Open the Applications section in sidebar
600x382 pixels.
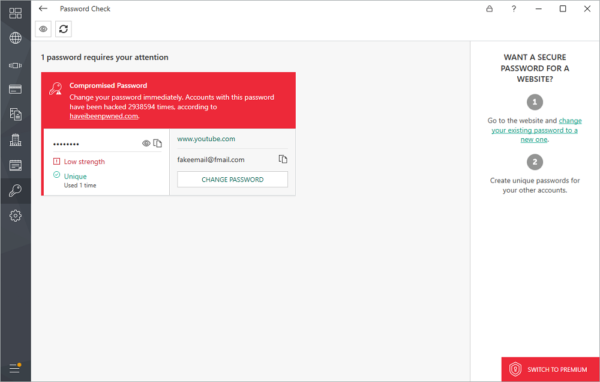tap(15, 65)
